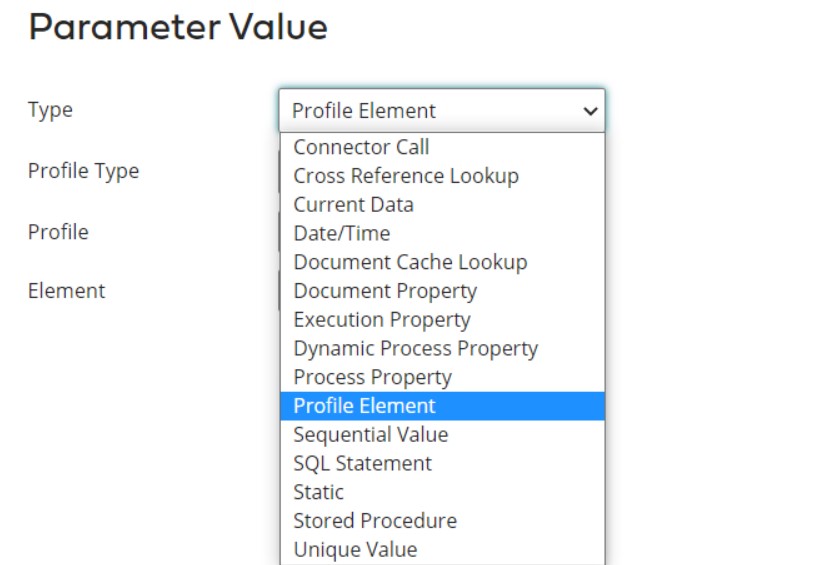The image size is (828, 565).
Task: Choose Cross Reference Lookup option
Action: click(x=406, y=176)
